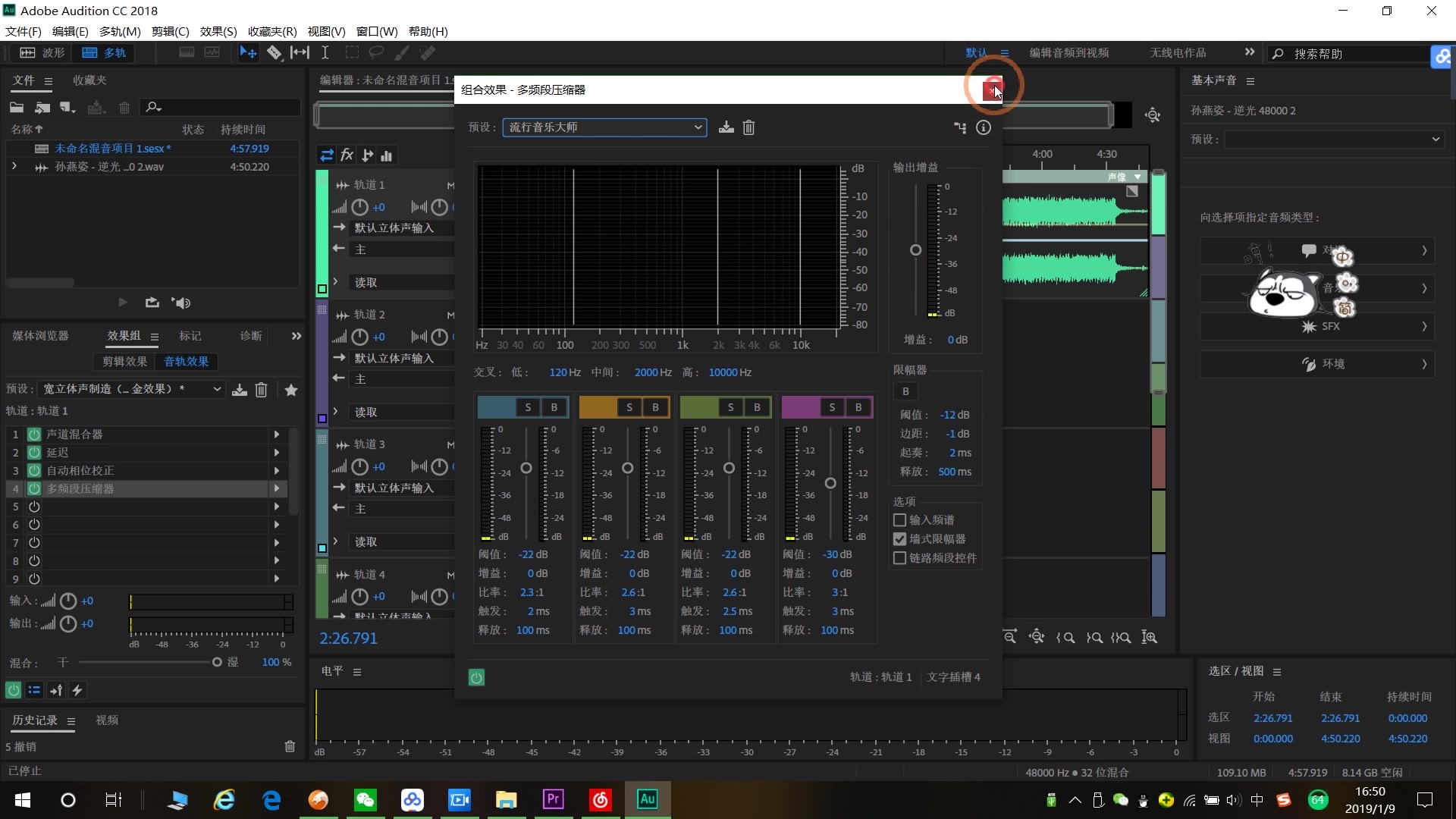
Task: Click the info icon next to compressor settings
Action: [x=983, y=127]
